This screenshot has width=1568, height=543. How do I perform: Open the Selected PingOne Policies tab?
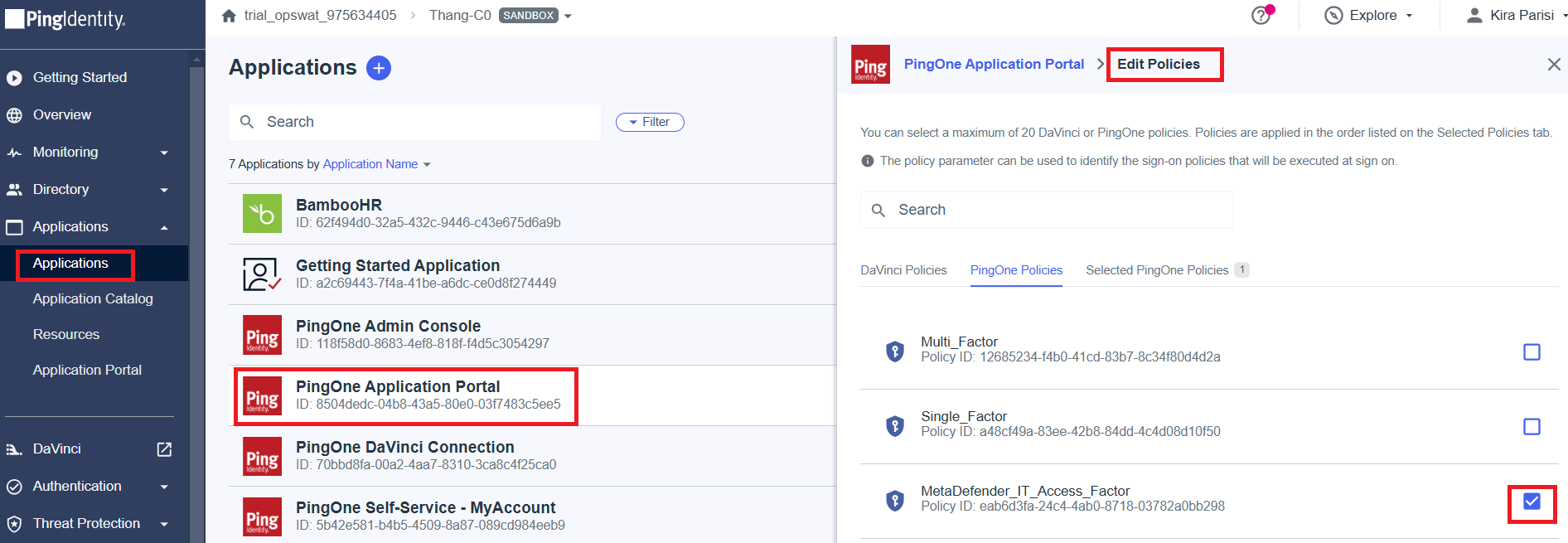(x=1157, y=270)
